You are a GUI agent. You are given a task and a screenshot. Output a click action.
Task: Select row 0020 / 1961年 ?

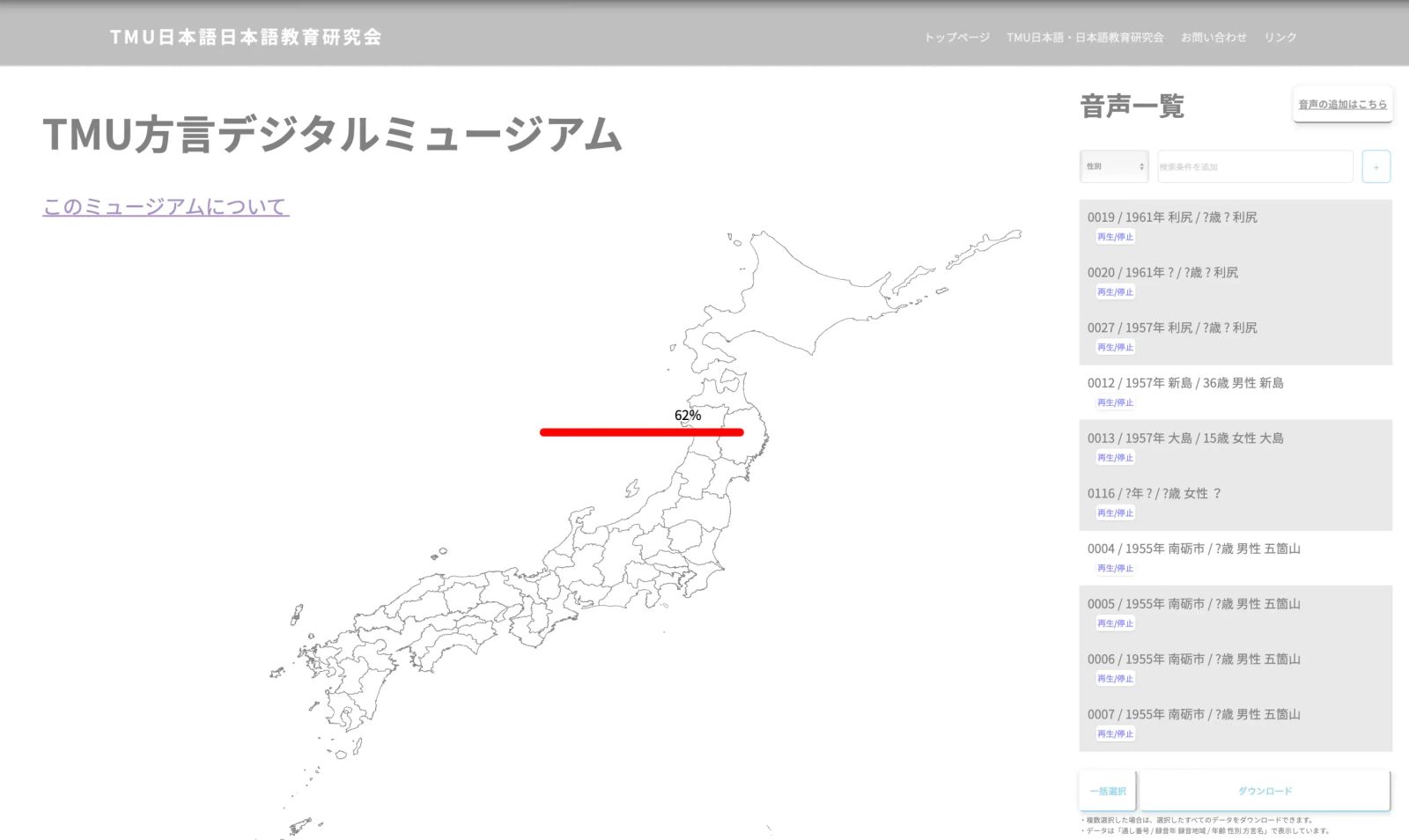pyautogui.click(x=1236, y=283)
